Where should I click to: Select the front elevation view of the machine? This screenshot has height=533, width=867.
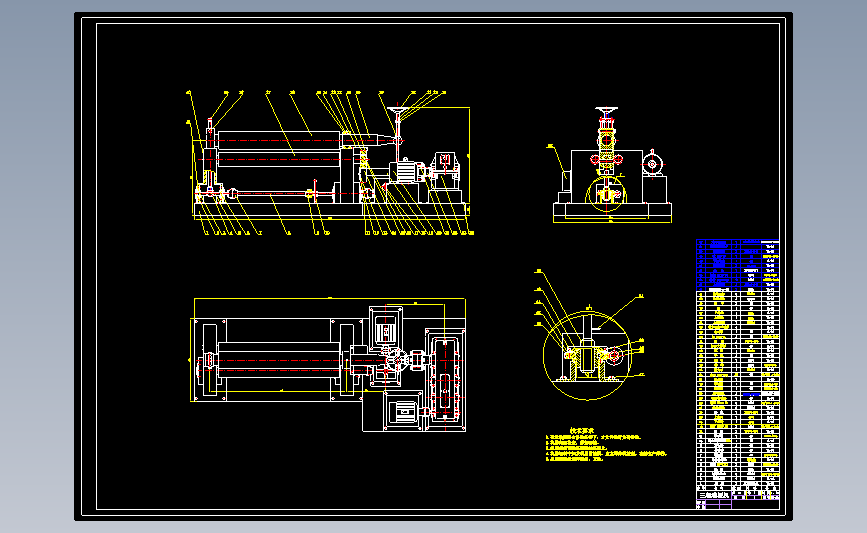(330, 164)
